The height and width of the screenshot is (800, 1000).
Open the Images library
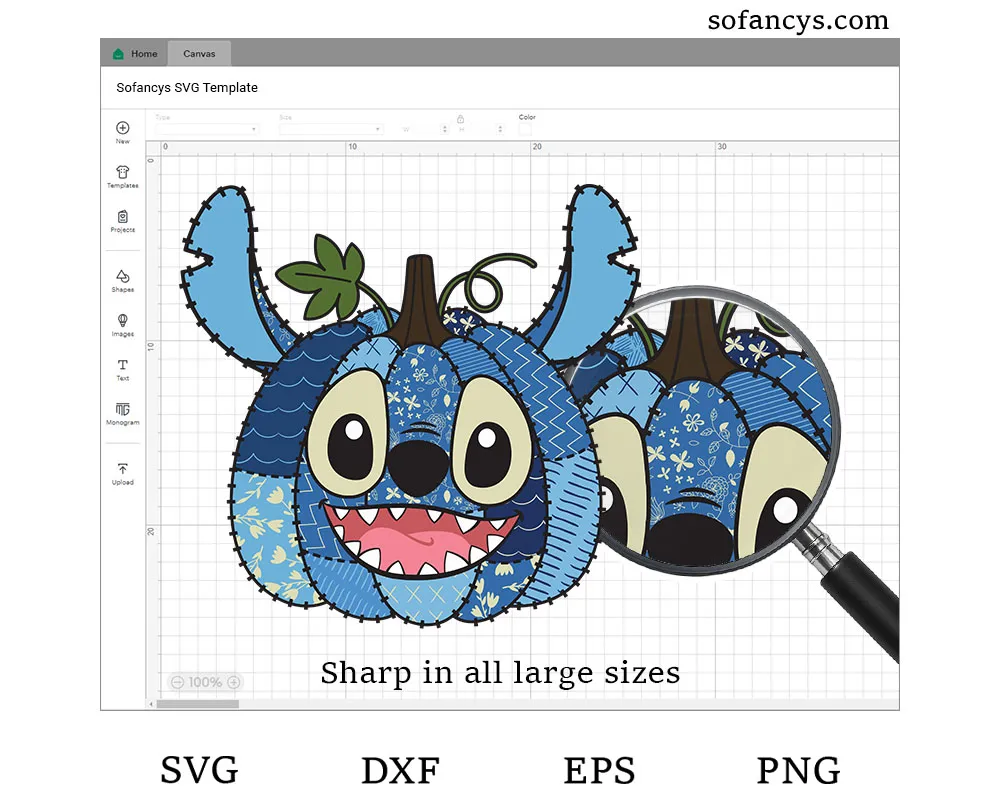[x=123, y=325]
